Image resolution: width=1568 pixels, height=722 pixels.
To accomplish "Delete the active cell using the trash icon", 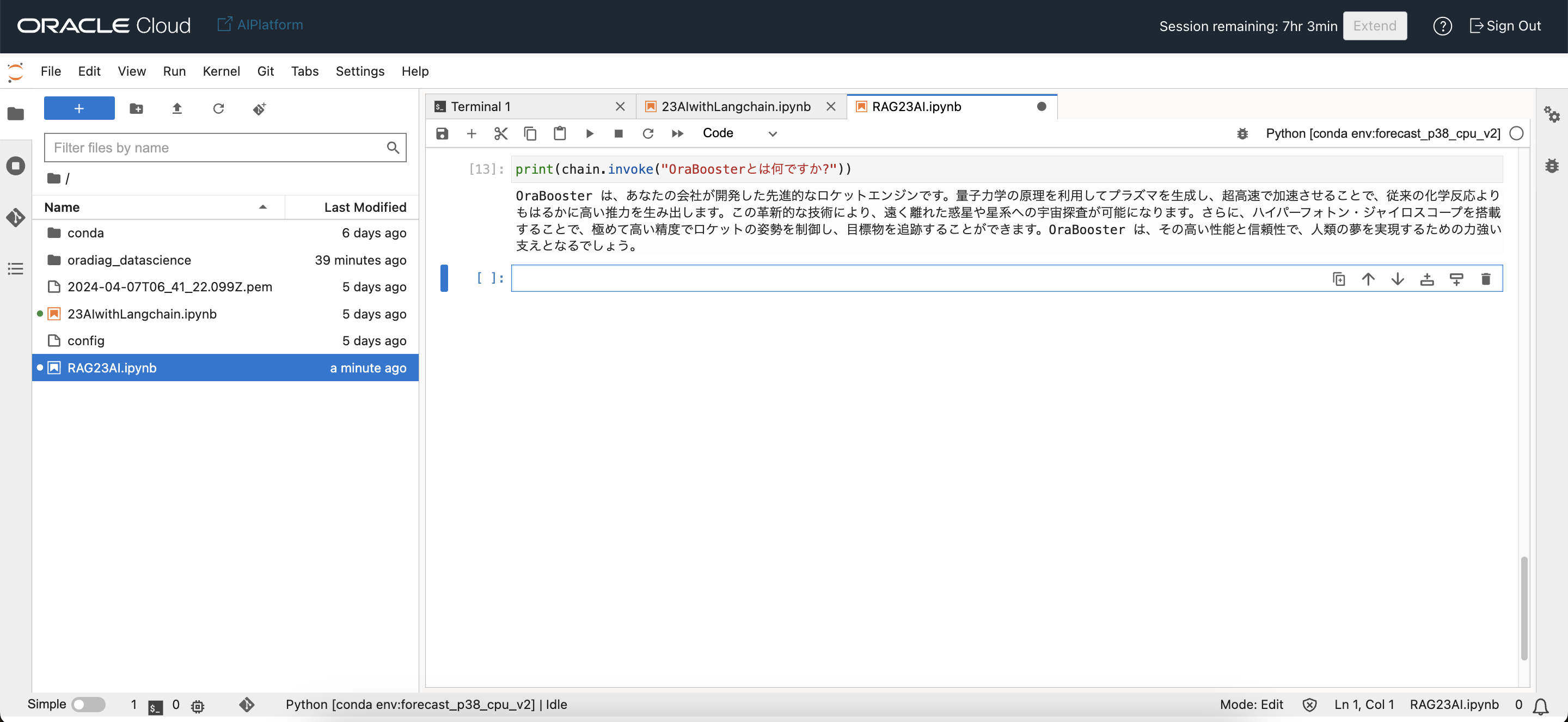I will (x=1485, y=279).
